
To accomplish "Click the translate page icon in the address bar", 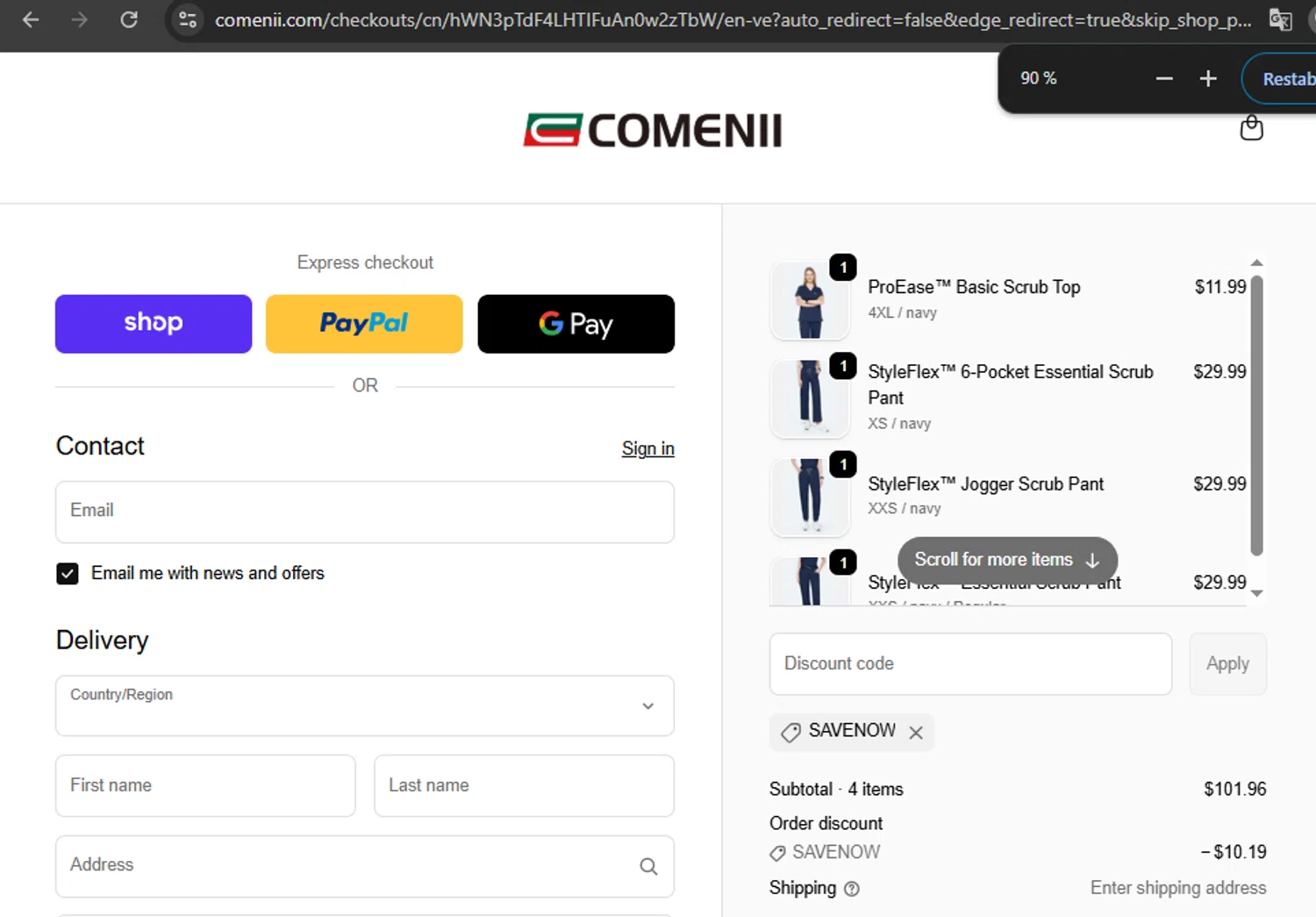I will [1281, 19].
